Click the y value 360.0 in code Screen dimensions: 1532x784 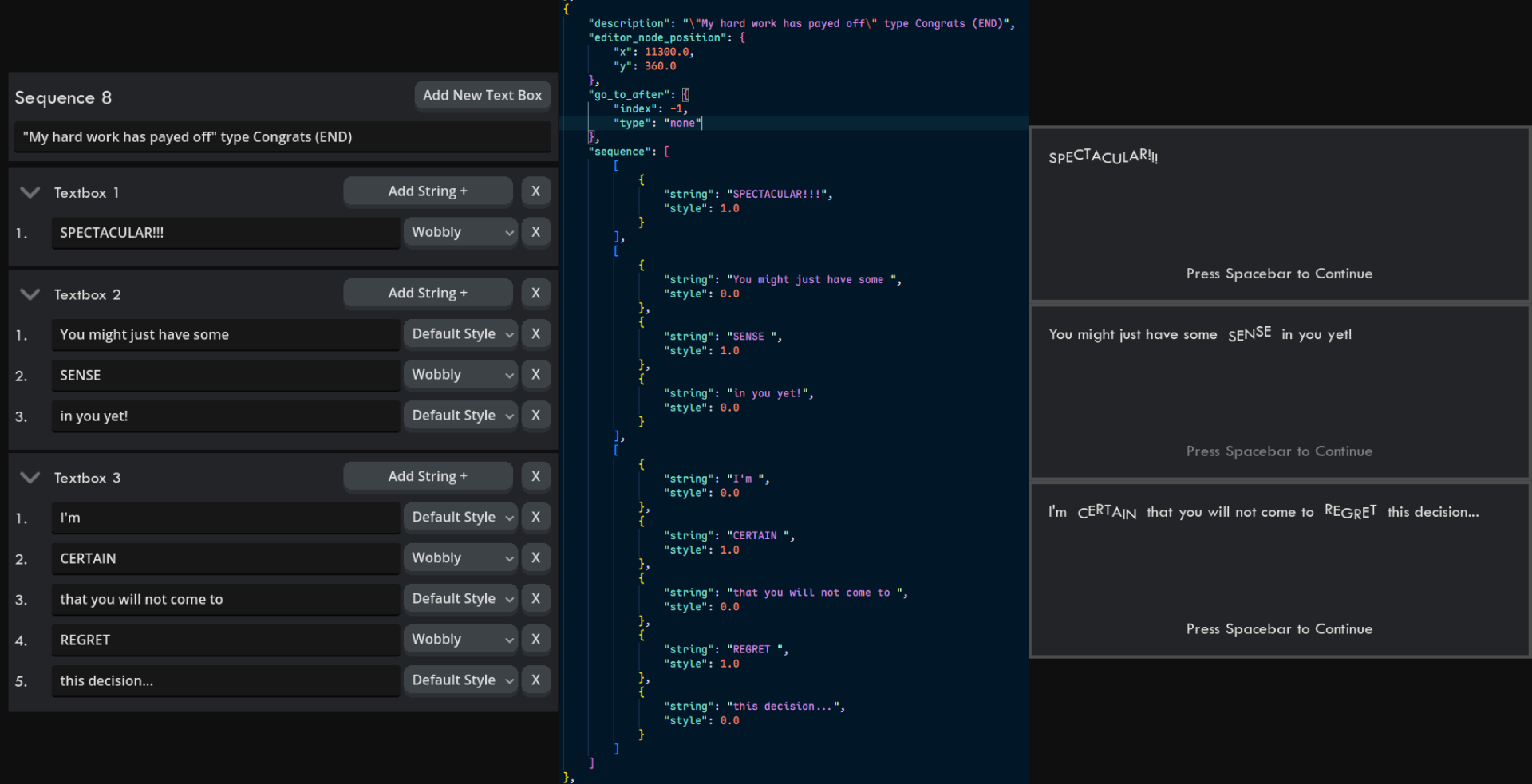point(660,67)
